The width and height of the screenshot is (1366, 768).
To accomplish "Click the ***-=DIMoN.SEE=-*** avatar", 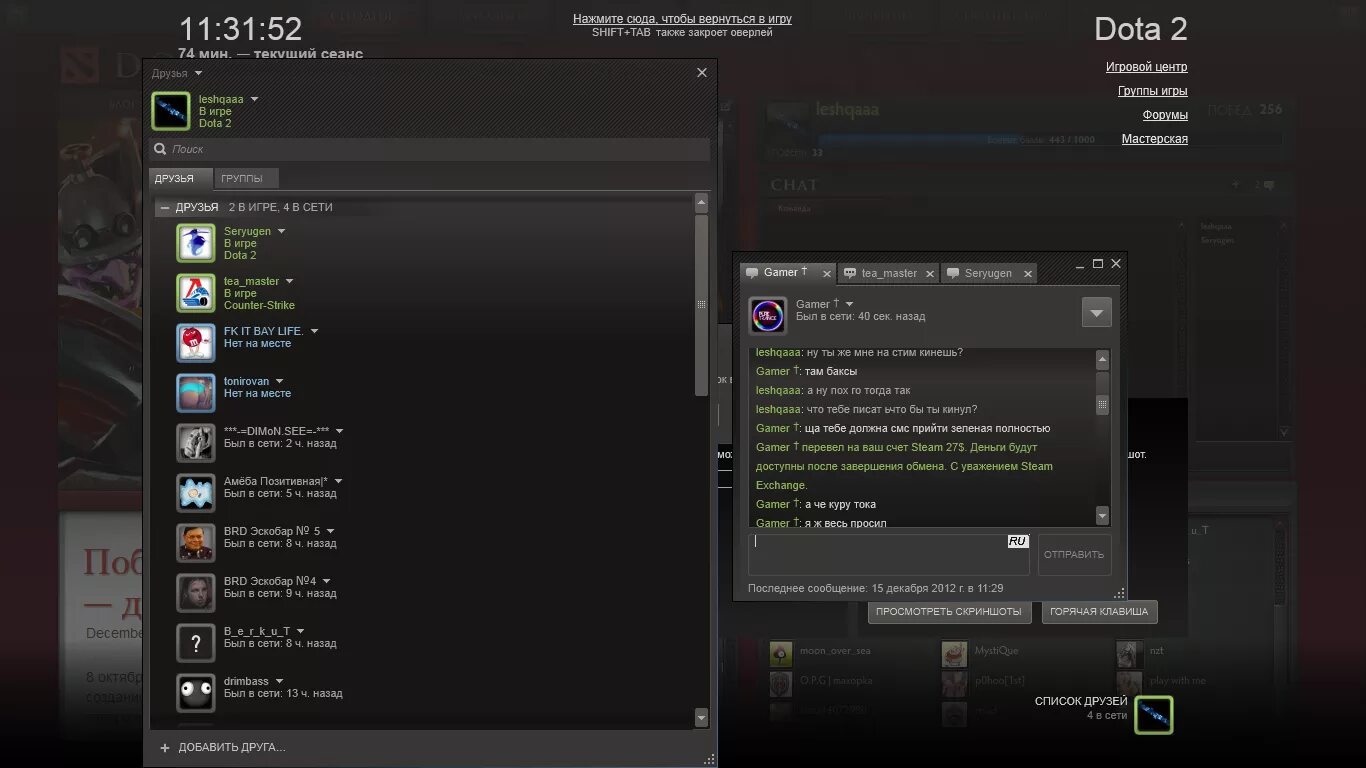I will [x=196, y=443].
